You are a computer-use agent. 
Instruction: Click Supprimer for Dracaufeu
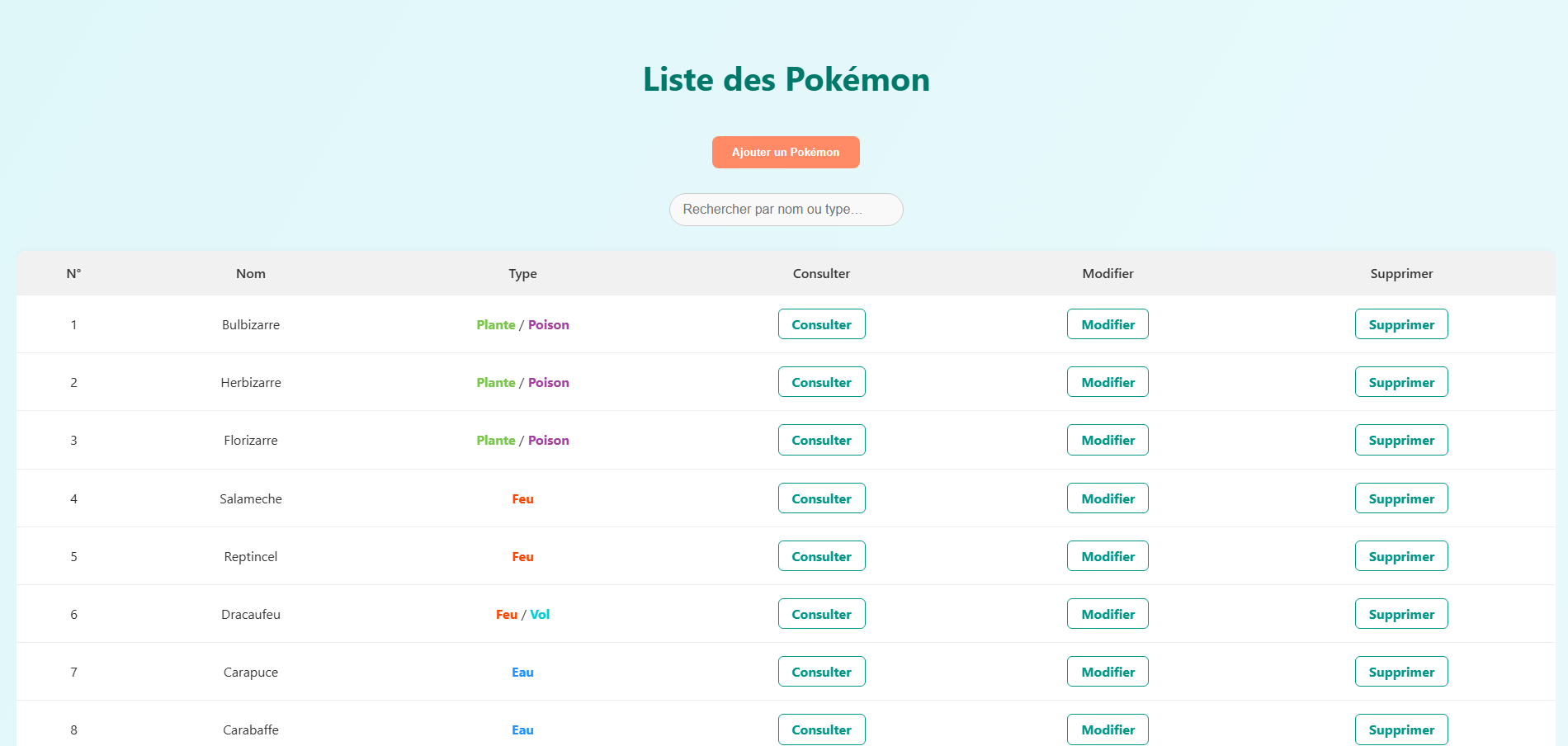click(x=1401, y=614)
